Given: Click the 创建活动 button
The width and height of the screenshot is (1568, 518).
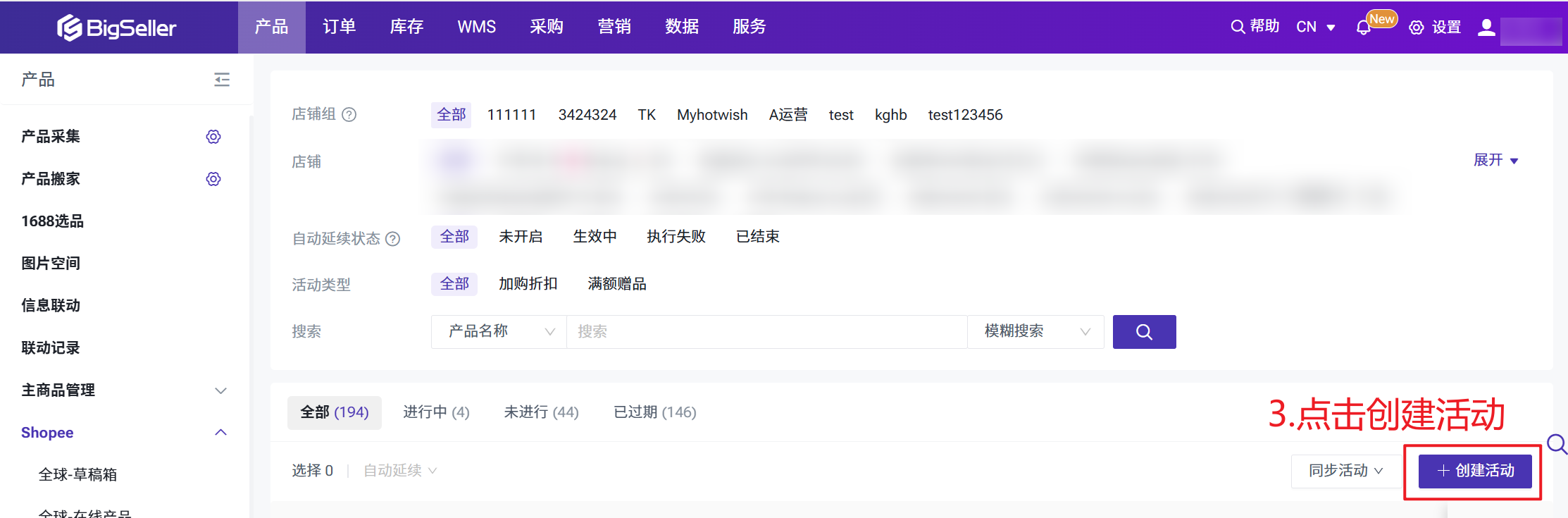Looking at the screenshot, I should [x=1474, y=471].
